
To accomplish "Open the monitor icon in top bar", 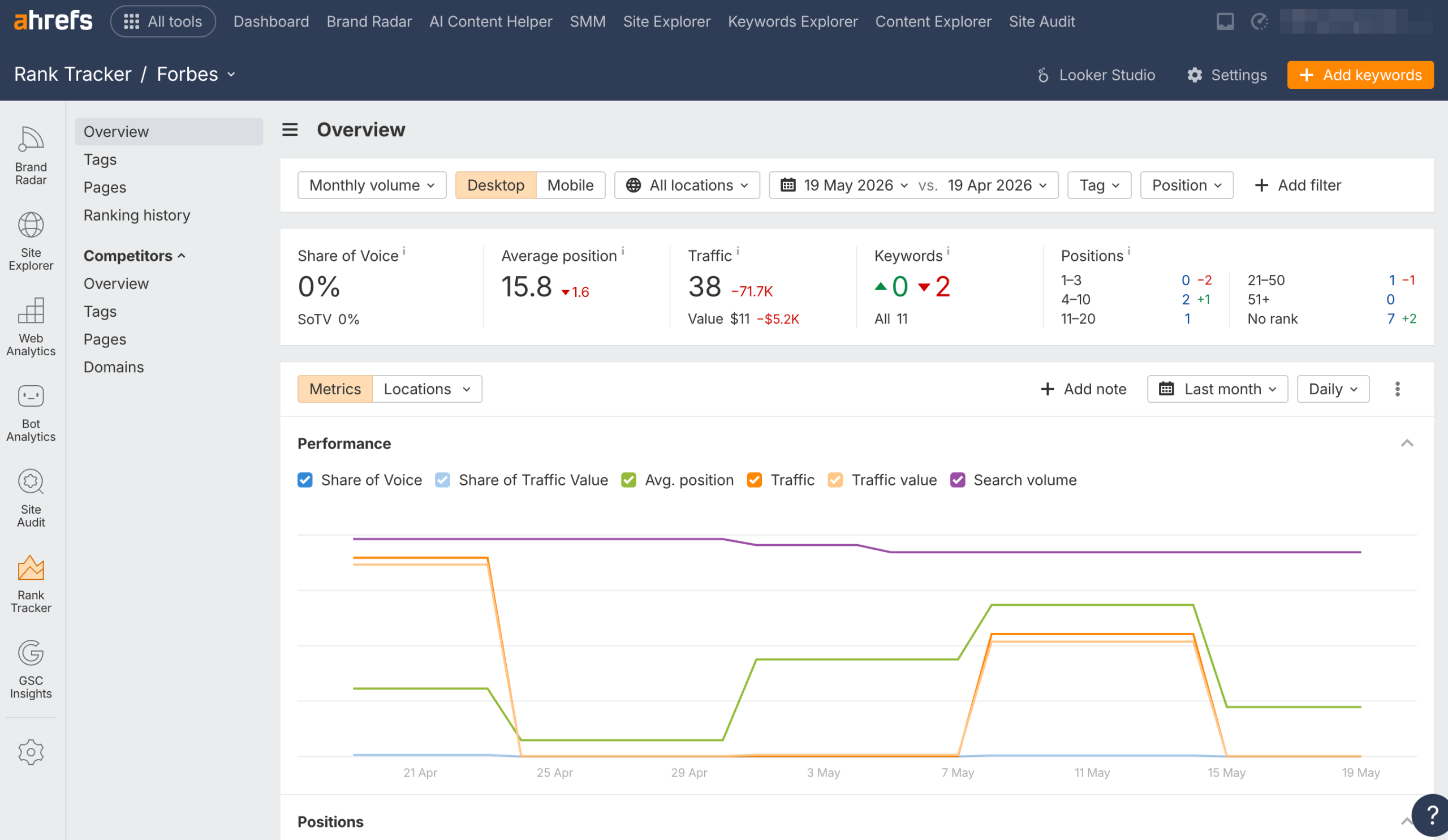I will (1226, 22).
